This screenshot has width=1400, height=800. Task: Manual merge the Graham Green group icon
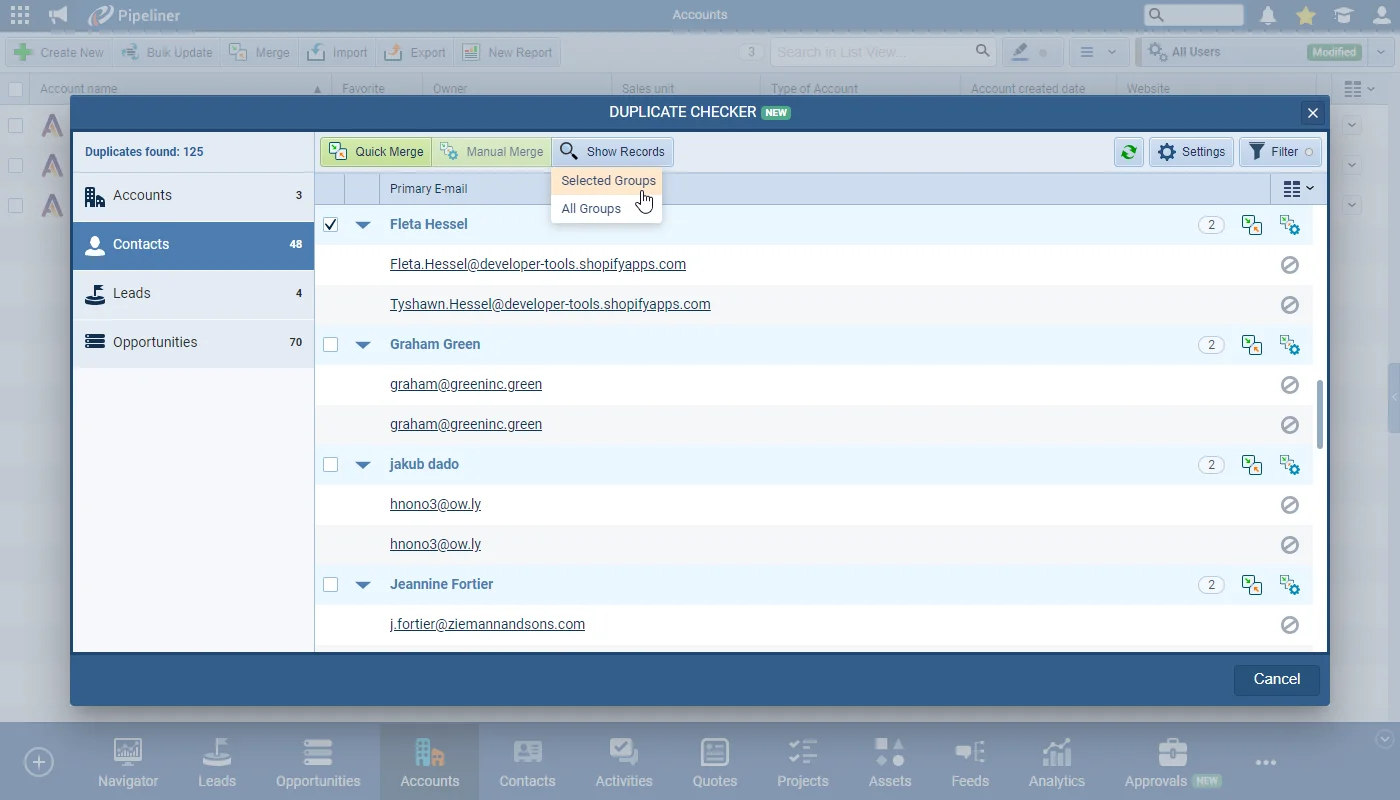tap(1290, 345)
